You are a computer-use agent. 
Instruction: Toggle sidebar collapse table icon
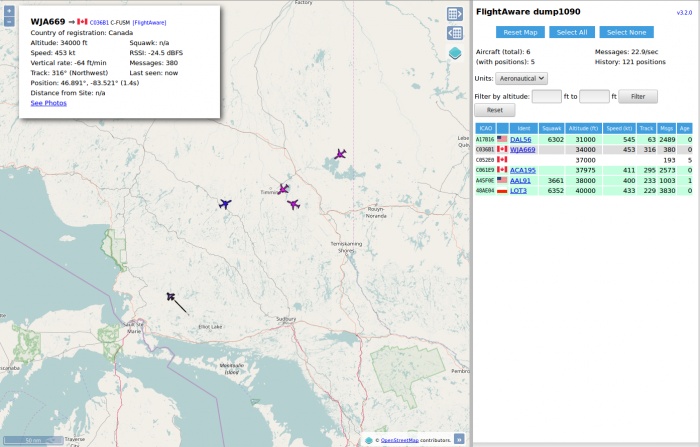(x=454, y=33)
